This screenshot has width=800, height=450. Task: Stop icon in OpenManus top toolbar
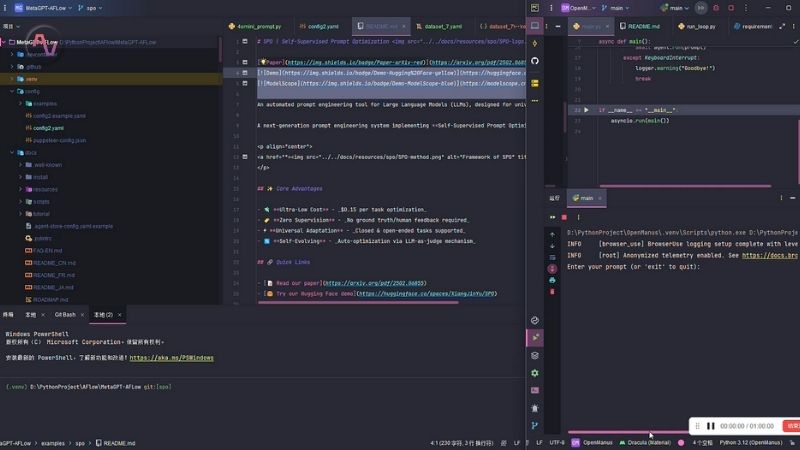point(731,8)
